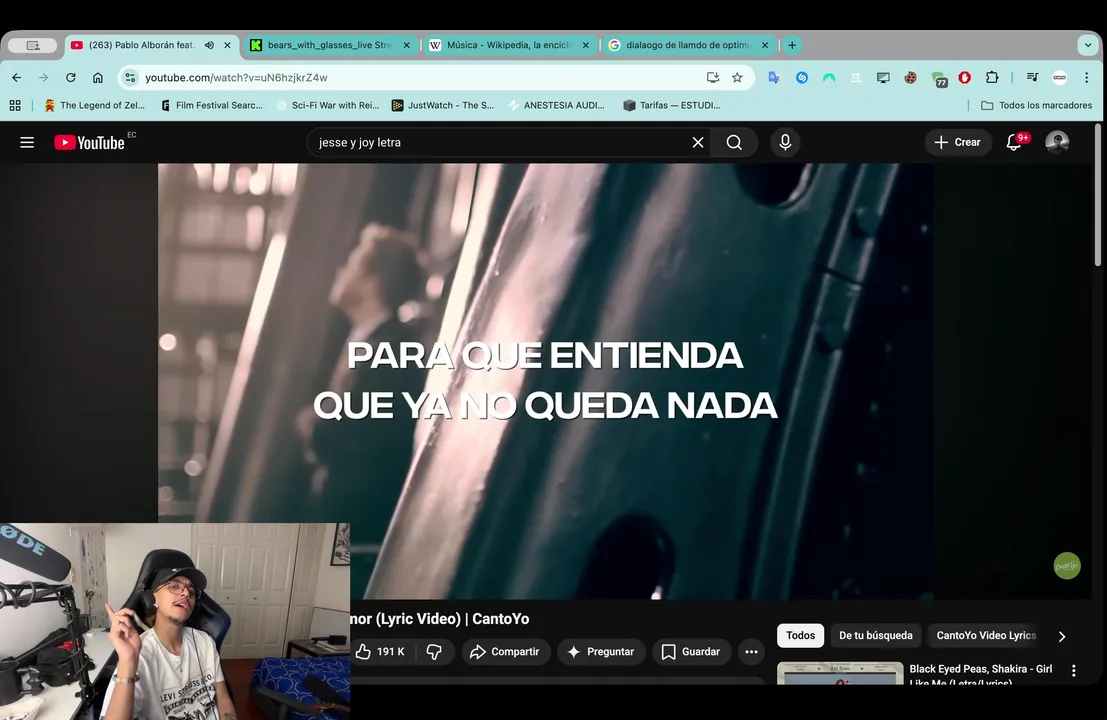
Task: Switch to the bears_with_glasses_live tab
Action: (x=329, y=45)
